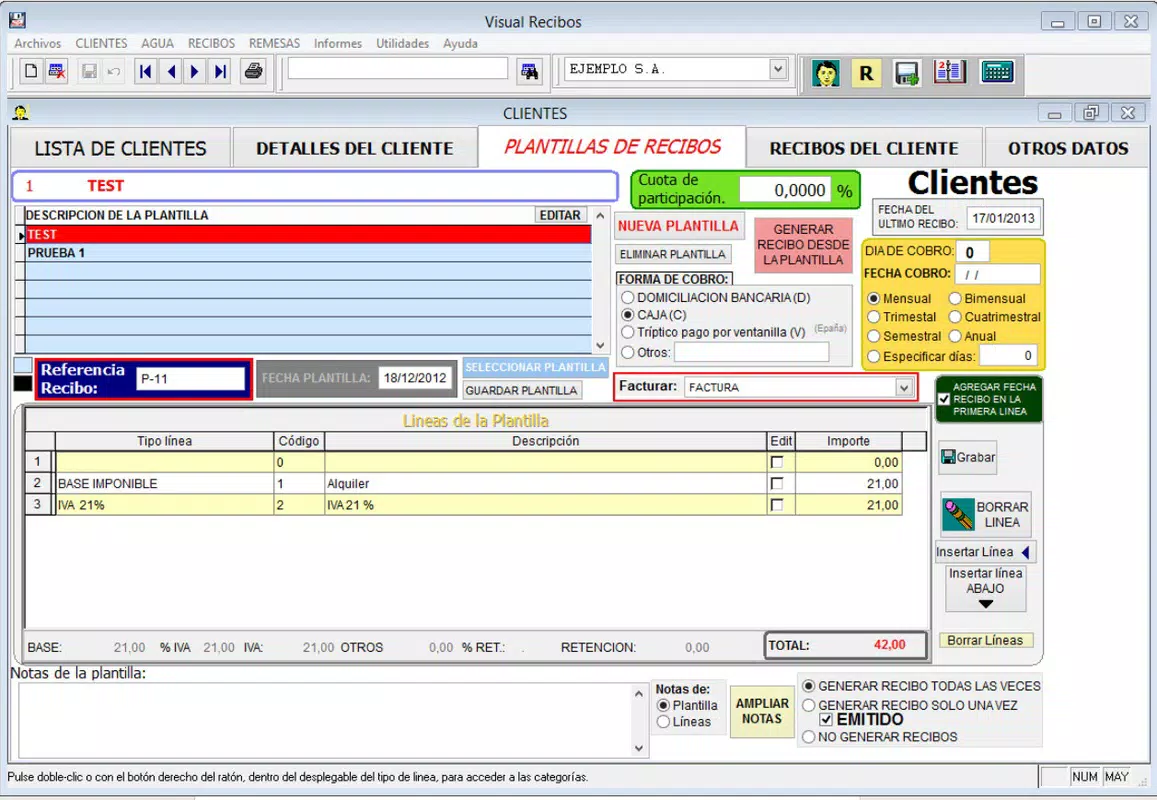Toggle the EMITIDO checkbox
Screen dimensions: 1157x800
click(826, 720)
